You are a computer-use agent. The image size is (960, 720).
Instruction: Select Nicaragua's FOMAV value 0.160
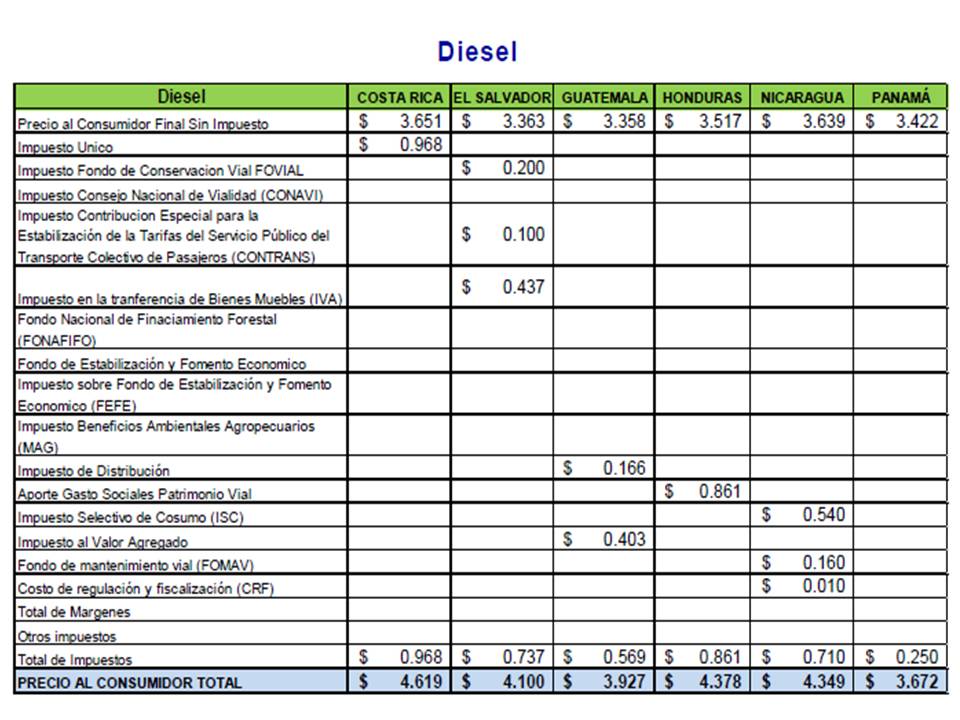823,563
